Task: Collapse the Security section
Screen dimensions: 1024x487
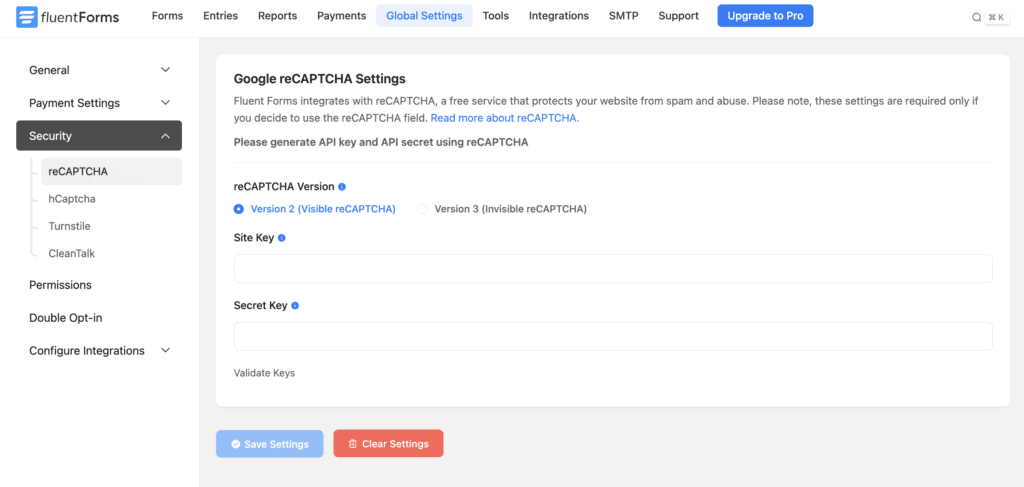Action: point(99,136)
